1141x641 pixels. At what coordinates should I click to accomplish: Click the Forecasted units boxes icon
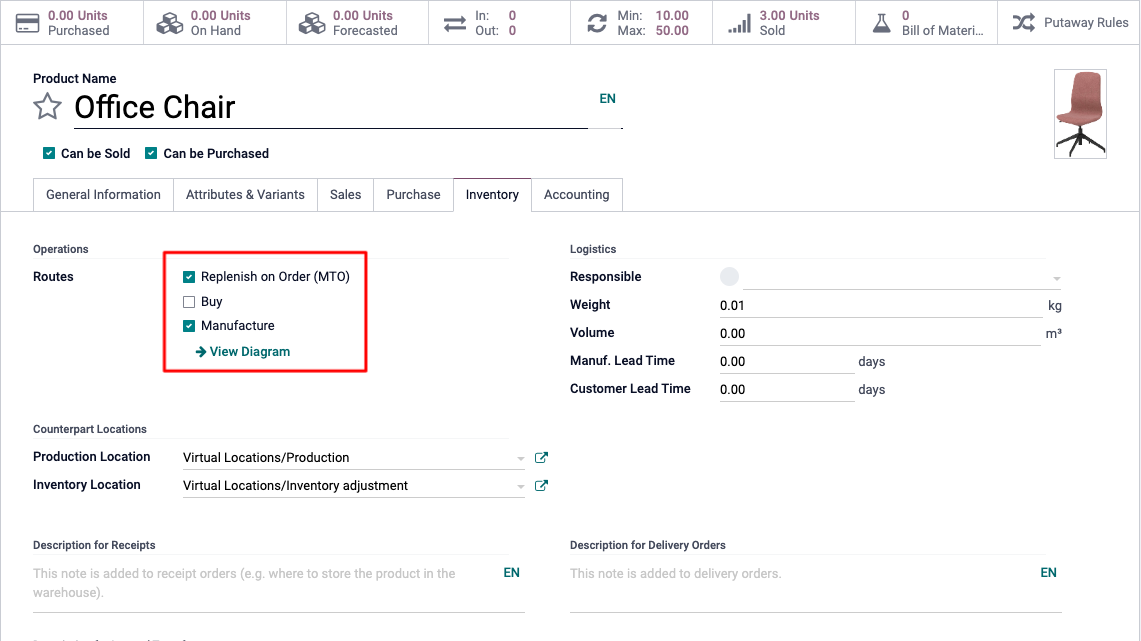coord(312,22)
